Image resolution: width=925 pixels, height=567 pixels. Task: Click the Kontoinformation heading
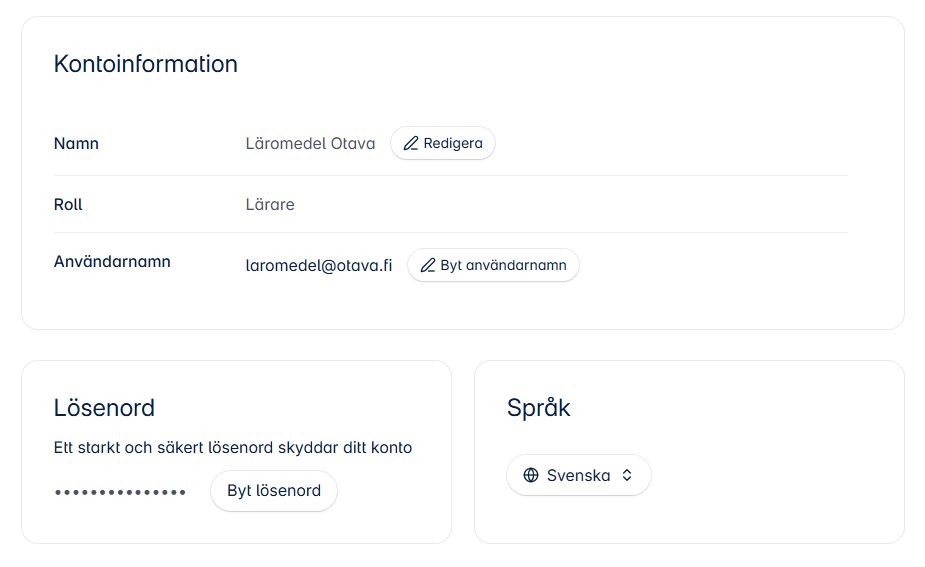point(146,64)
